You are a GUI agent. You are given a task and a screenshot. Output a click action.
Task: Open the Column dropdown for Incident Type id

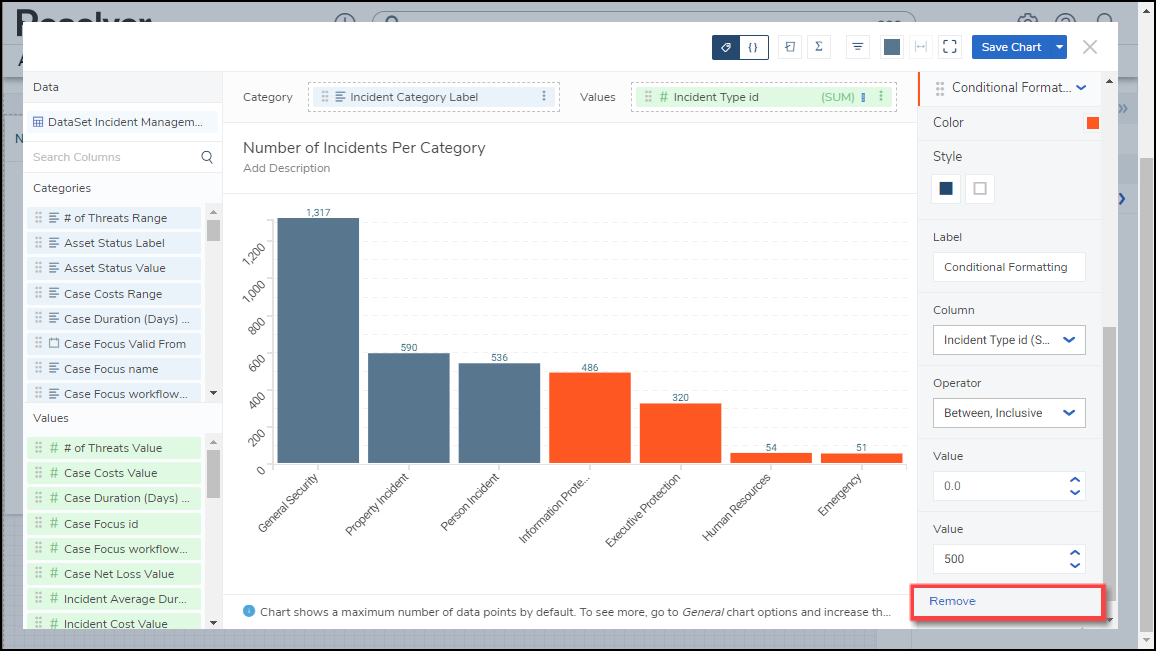(1008, 340)
